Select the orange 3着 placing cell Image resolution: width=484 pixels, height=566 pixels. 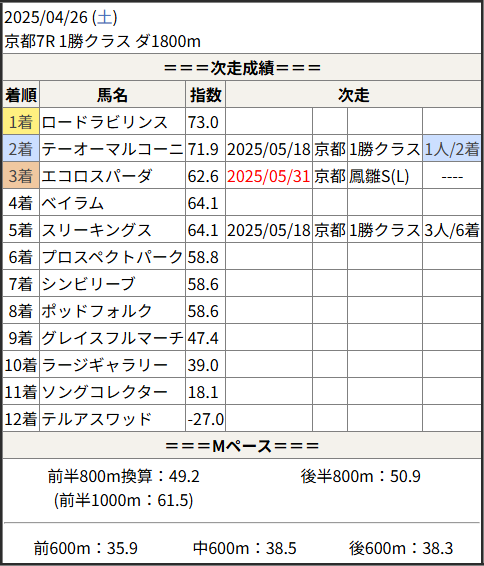tap(21, 176)
